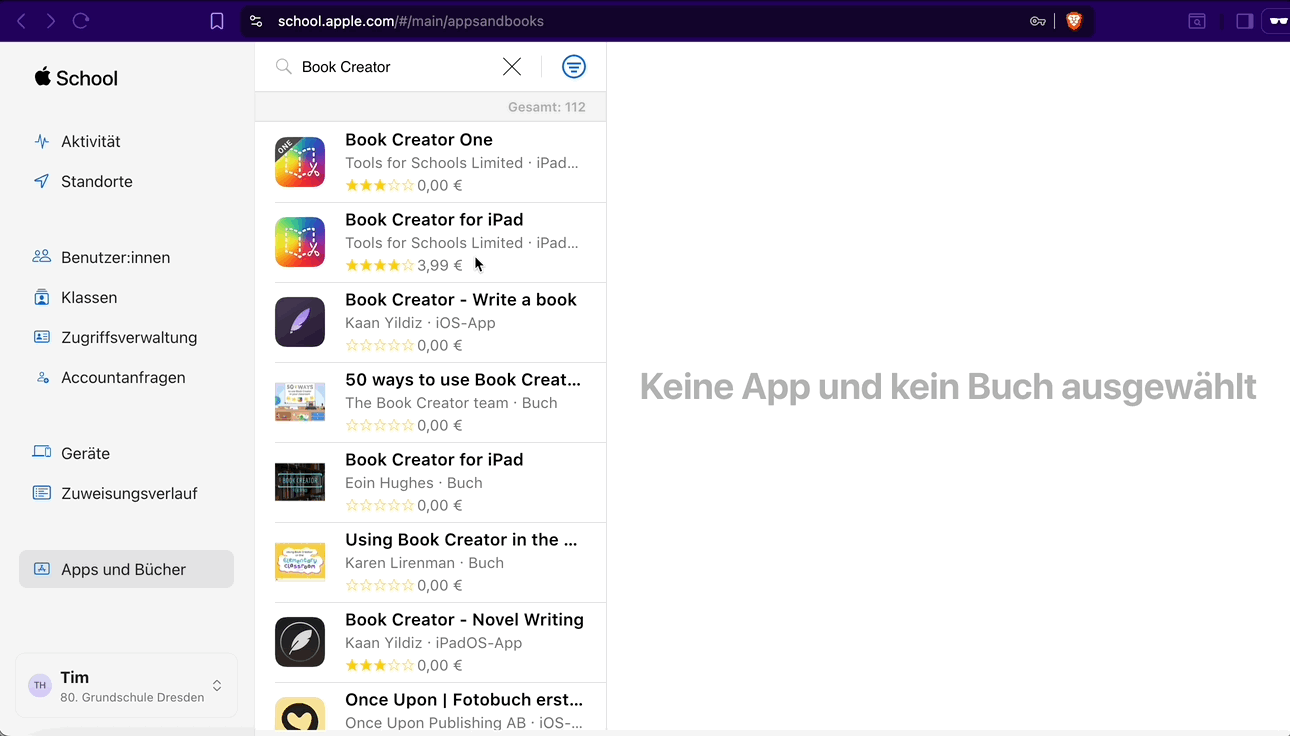Bookmark this page
This screenshot has width=1290, height=736.
click(217, 21)
